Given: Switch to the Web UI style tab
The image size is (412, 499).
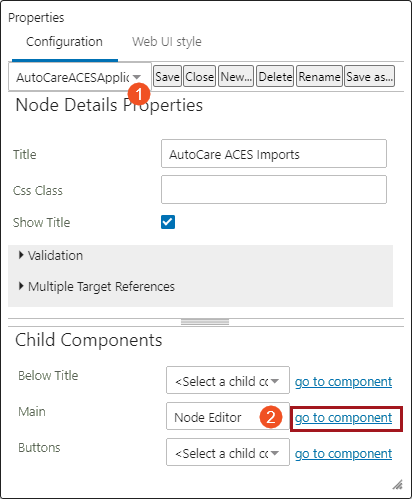Looking at the screenshot, I should pyautogui.click(x=167, y=42).
